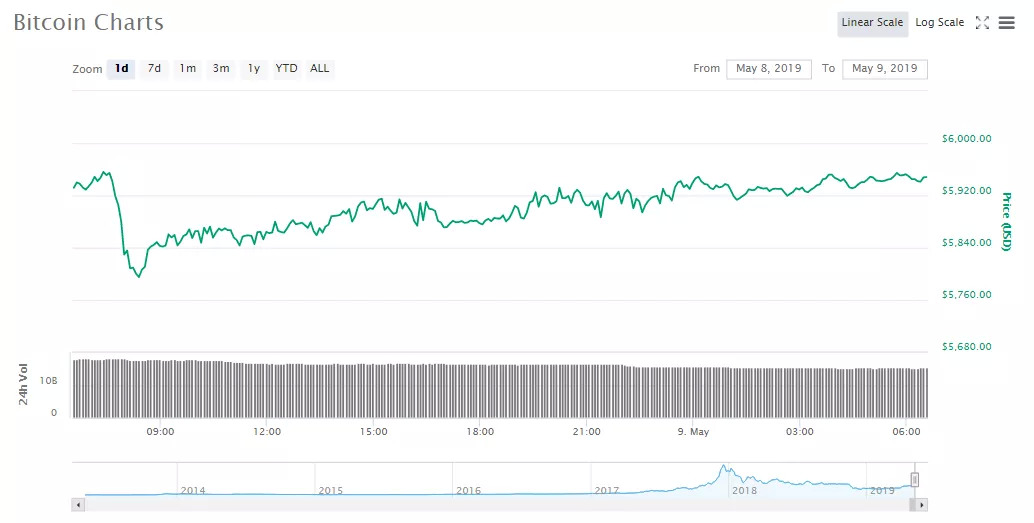Open the chart hamburger menu
The width and height of the screenshot is (1034, 523).
click(1007, 23)
